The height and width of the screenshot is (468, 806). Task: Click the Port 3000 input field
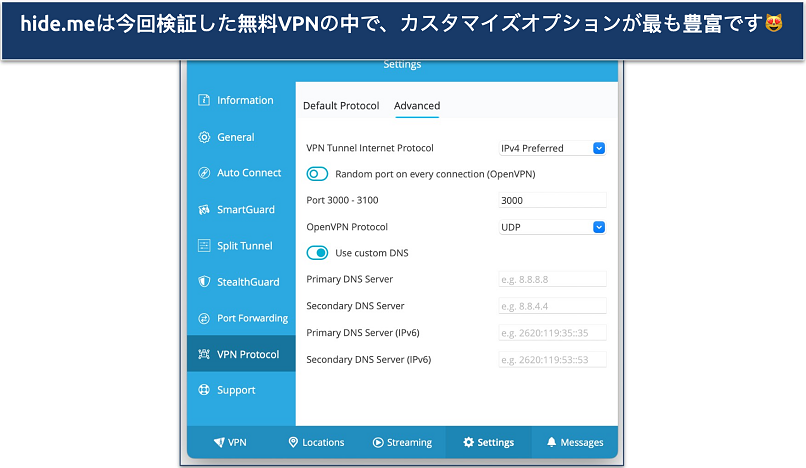pyautogui.click(x=552, y=200)
